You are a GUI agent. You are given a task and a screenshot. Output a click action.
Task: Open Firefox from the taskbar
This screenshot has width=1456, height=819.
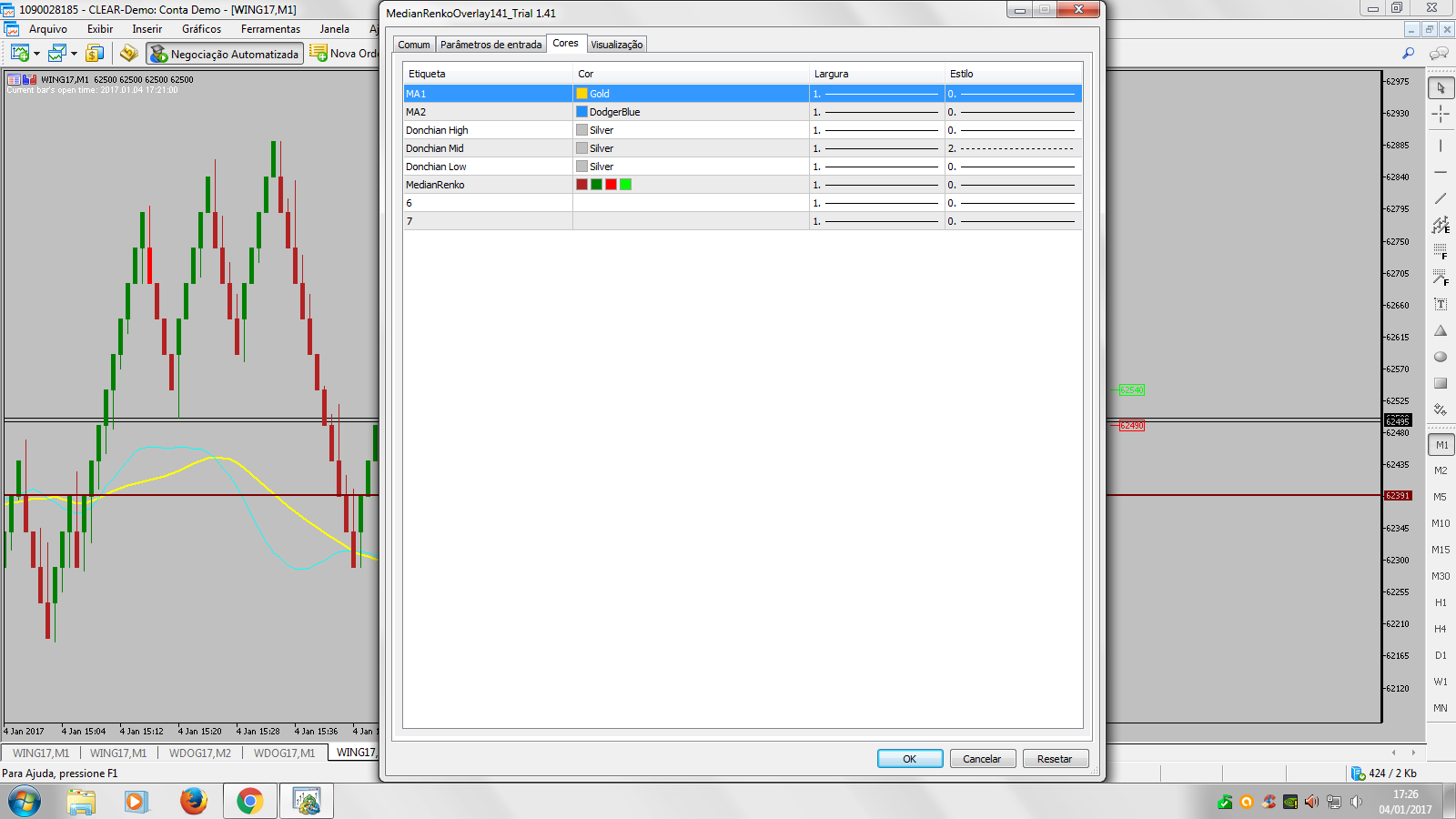pyautogui.click(x=193, y=801)
